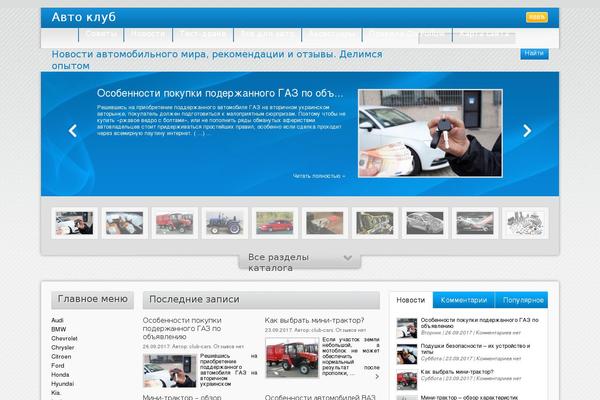Open sidebar news 'Как выбрать мини-трактор?'
This screenshot has width=600, height=400.
tap(457, 372)
